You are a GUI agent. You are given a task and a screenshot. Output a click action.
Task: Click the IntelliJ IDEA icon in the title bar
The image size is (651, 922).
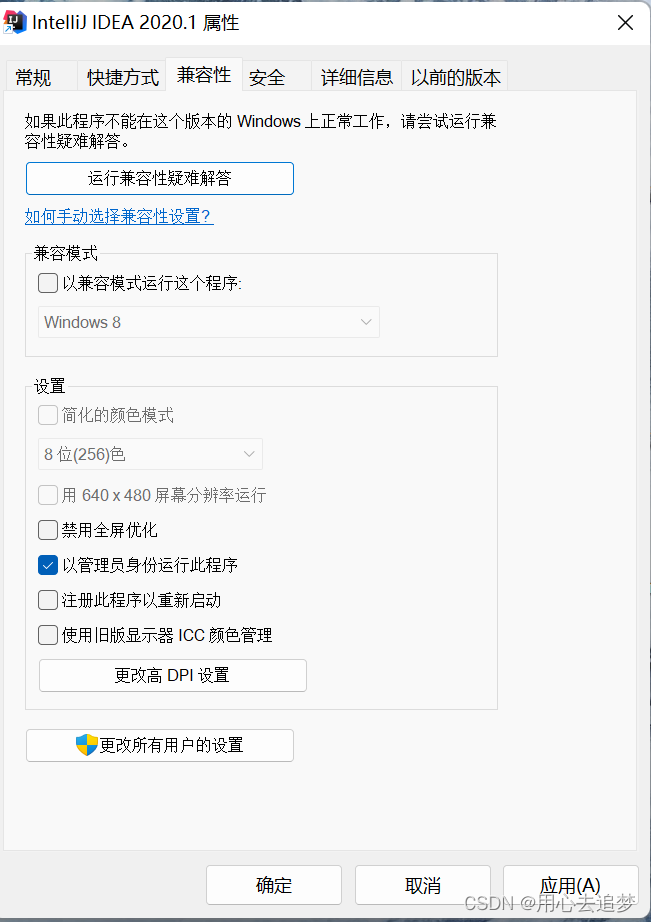coord(17,21)
